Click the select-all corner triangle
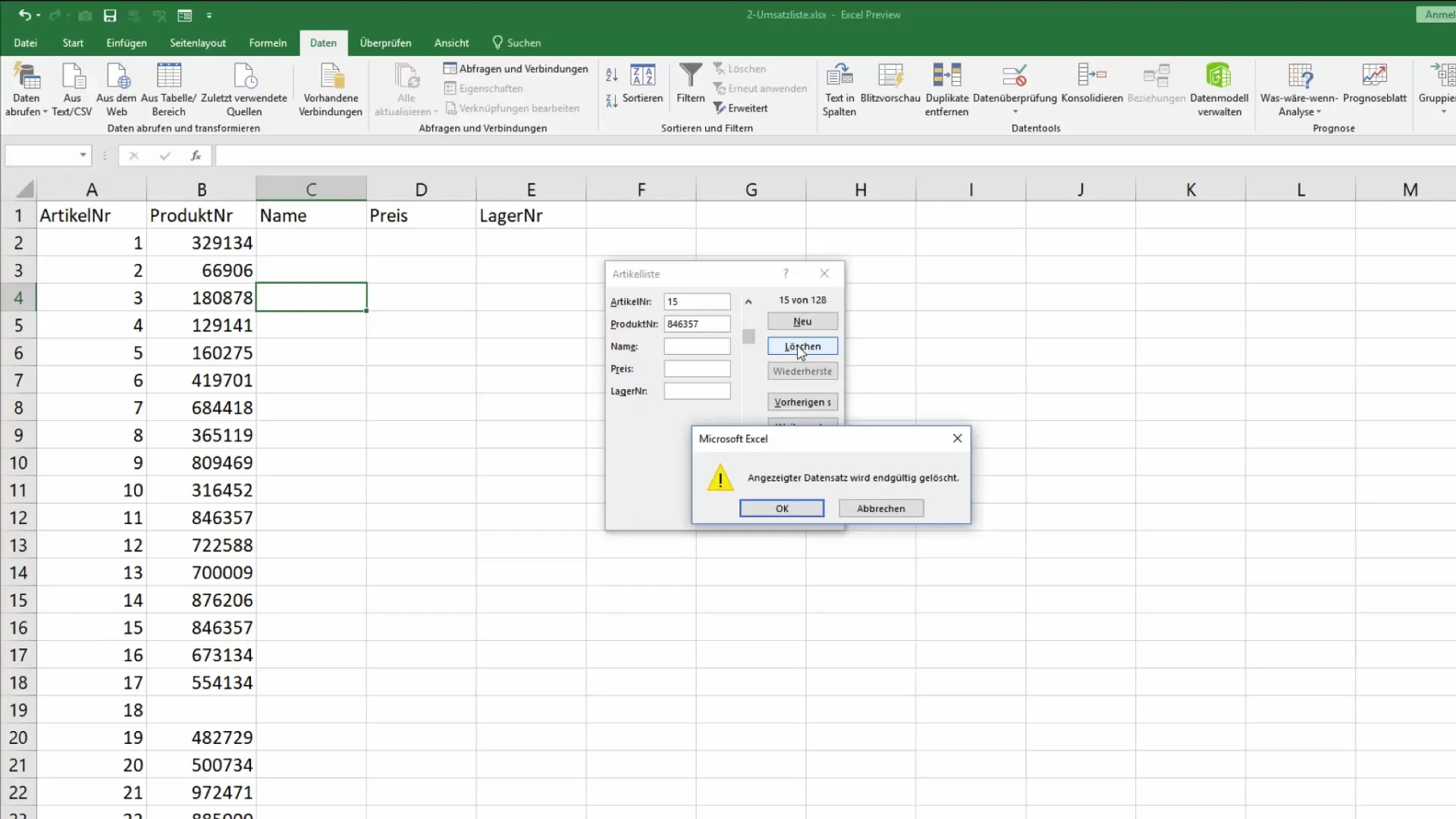This screenshot has height=819, width=1456. pyautogui.click(x=25, y=189)
